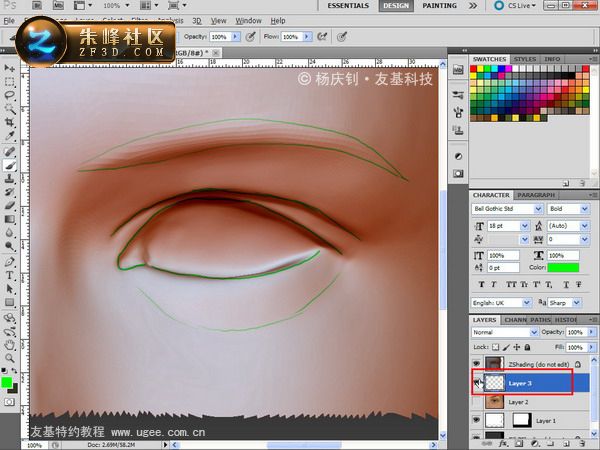Hide Layer 1 using its eye icon
This screenshot has height=450, width=600.
click(476, 420)
